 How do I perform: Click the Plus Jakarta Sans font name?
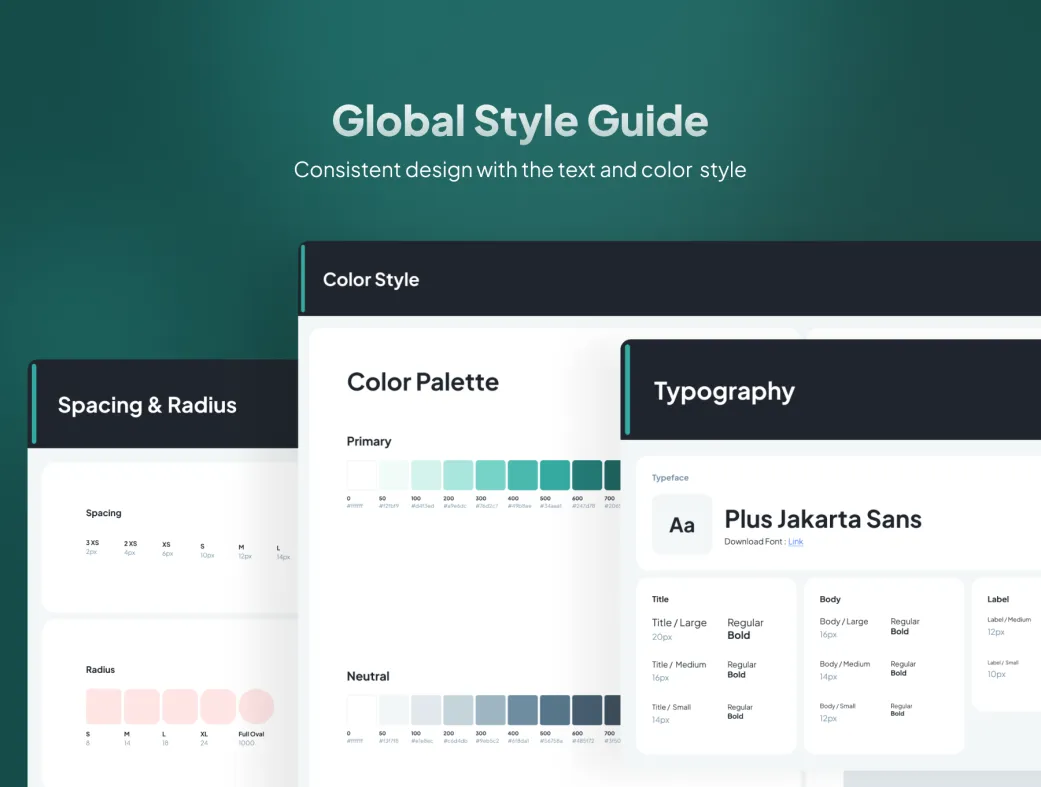(822, 519)
